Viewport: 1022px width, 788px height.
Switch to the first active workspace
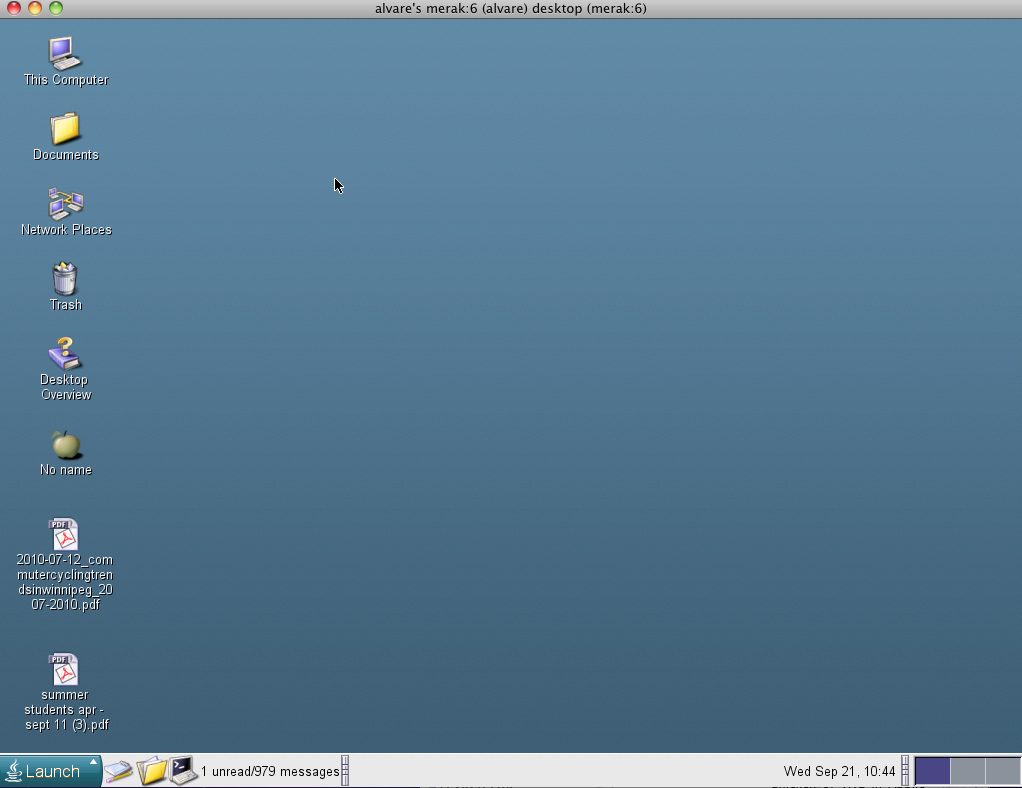[932, 771]
